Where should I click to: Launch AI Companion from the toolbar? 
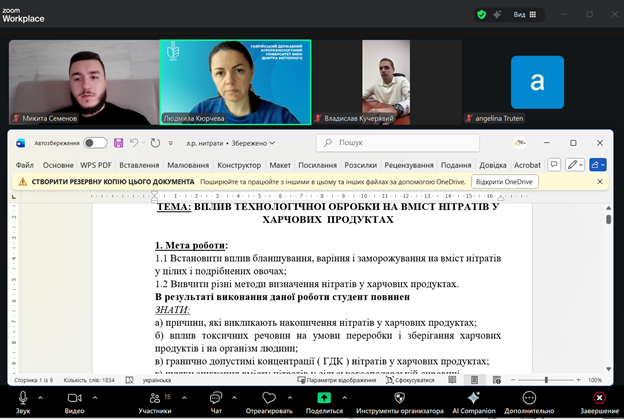473,398
